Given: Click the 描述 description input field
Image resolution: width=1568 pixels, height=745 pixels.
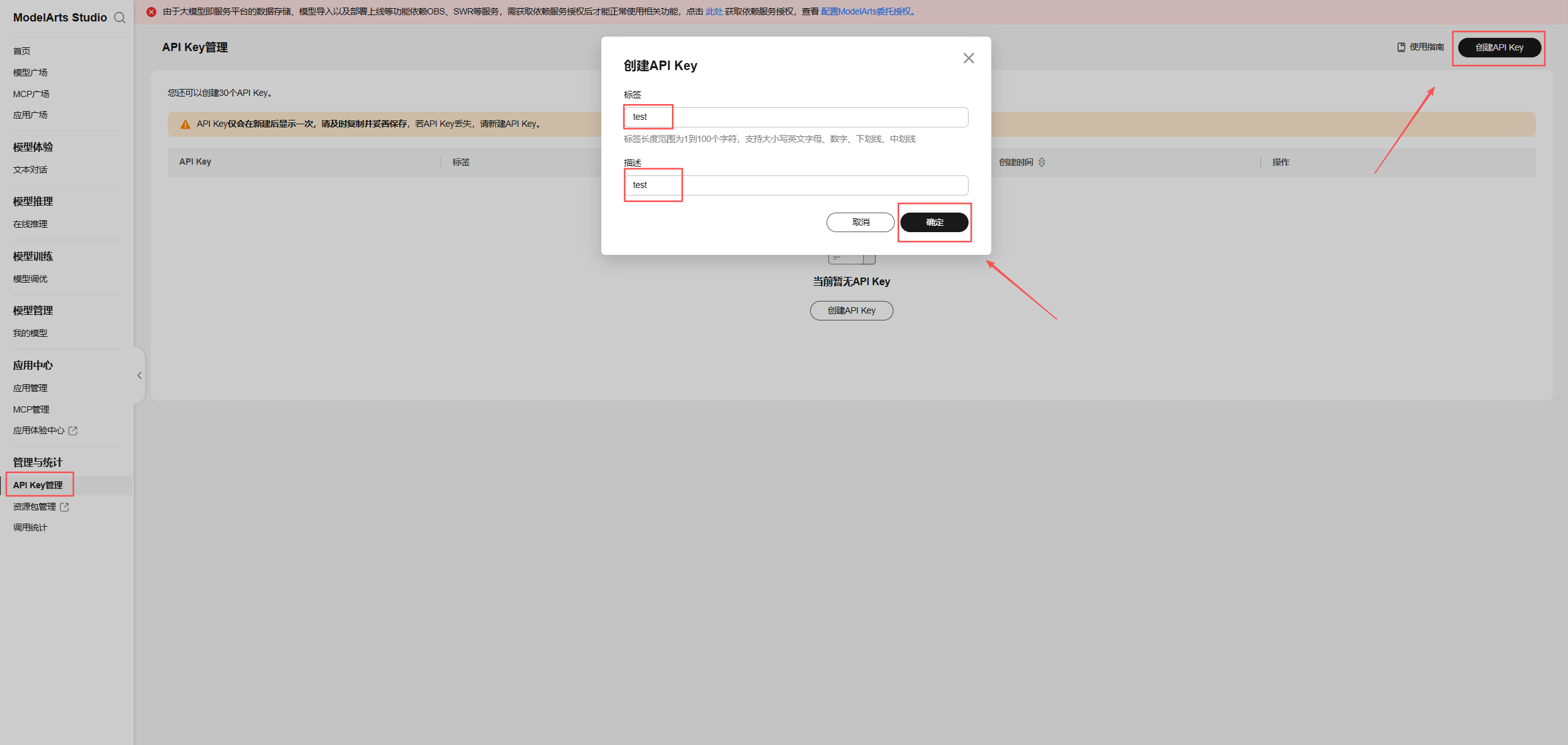Looking at the screenshot, I should click(x=795, y=185).
